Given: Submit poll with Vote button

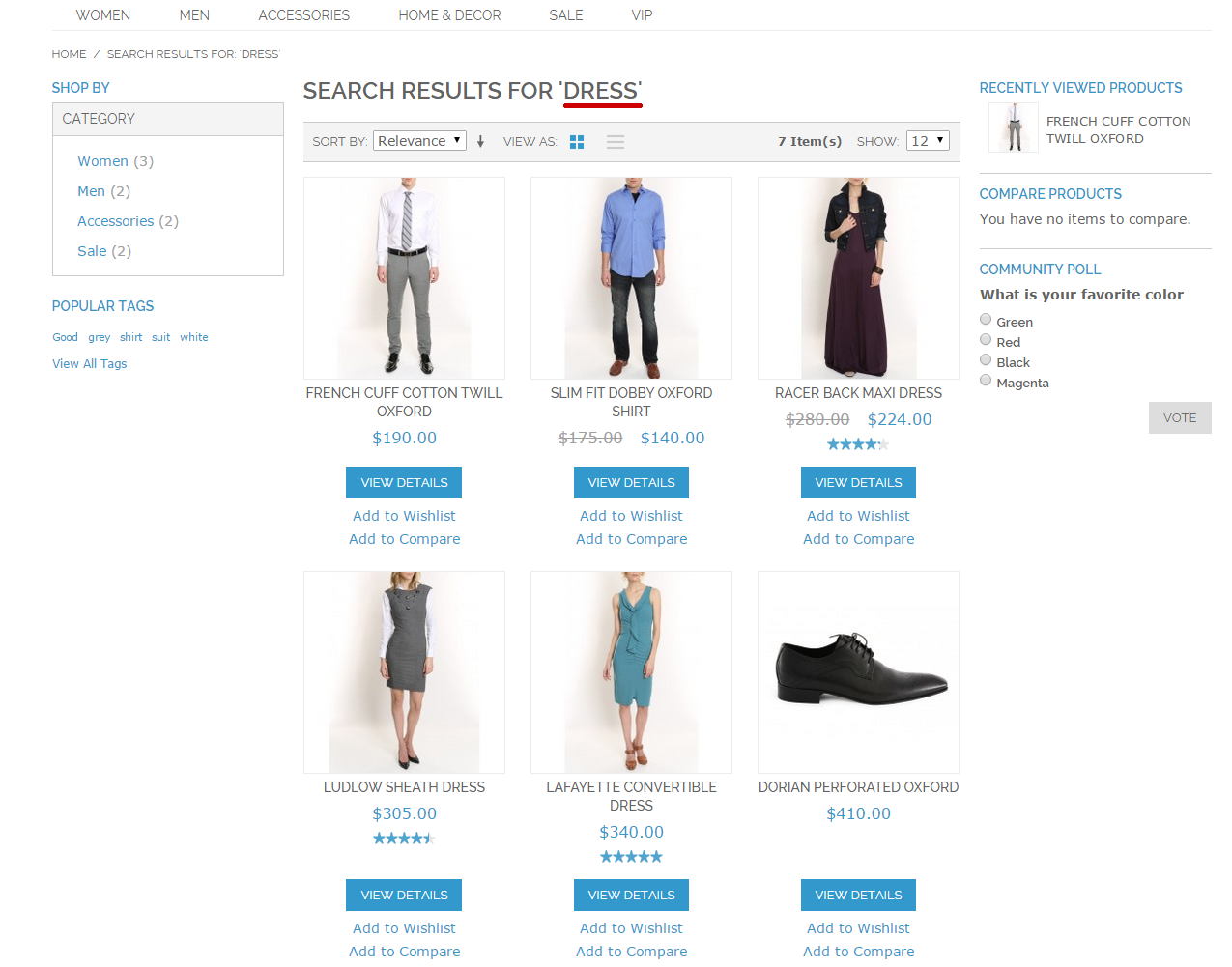Looking at the screenshot, I should (1180, 418).
